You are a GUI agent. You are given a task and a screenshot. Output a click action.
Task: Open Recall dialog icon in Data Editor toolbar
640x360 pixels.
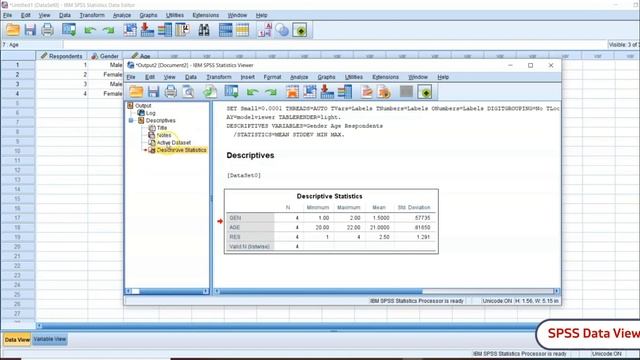click(x=69, y=30)
